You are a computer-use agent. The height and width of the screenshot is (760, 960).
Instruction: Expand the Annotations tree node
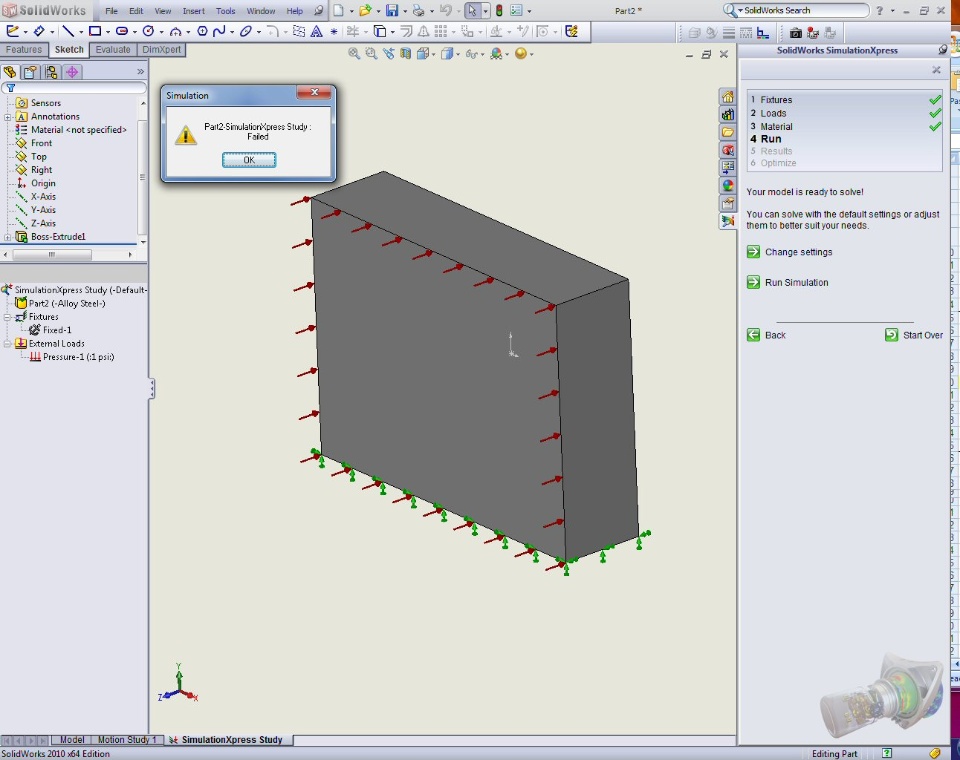point(7,116)
